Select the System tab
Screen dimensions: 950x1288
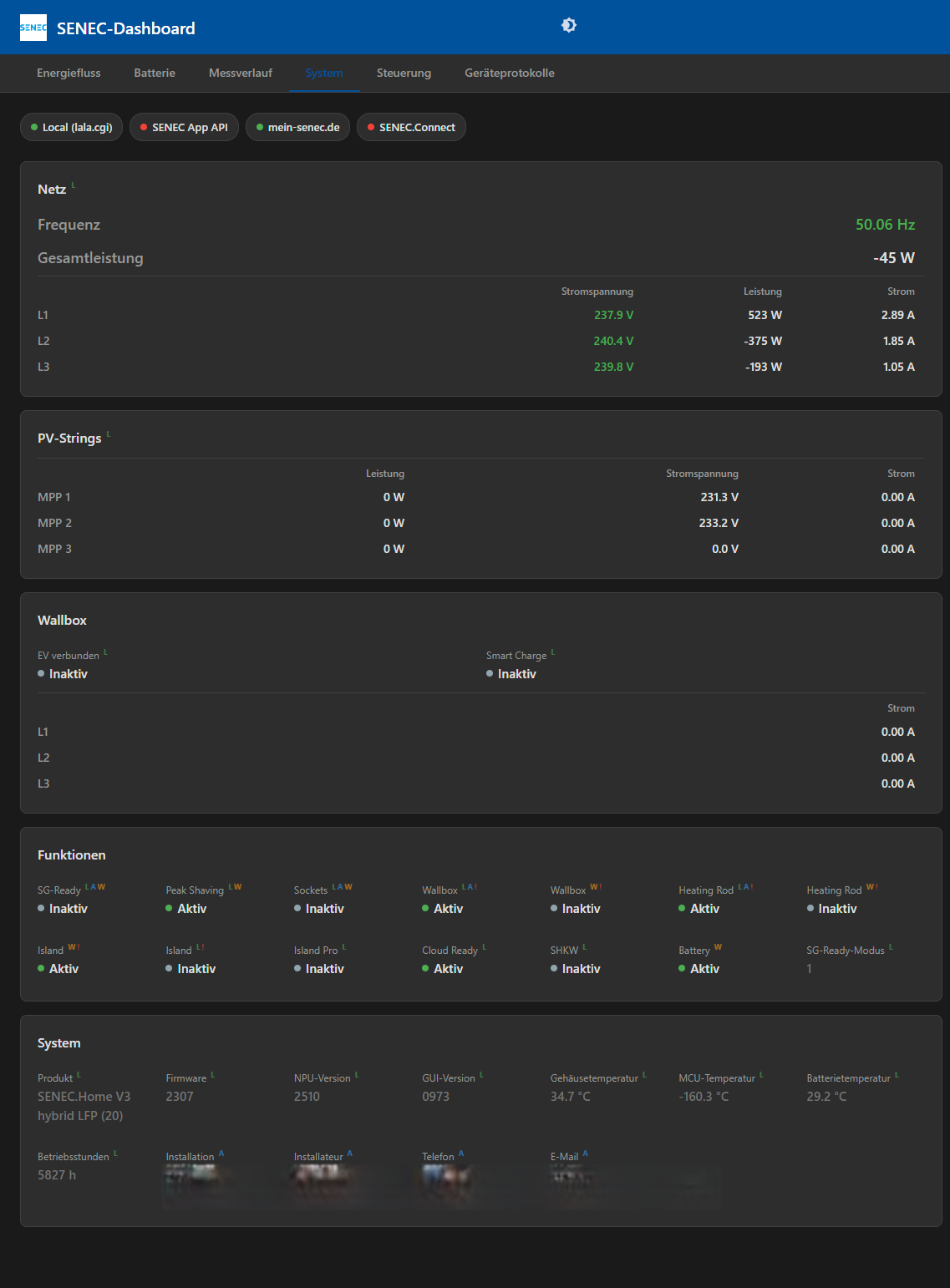pyautogui.click(x=324, y=74)
